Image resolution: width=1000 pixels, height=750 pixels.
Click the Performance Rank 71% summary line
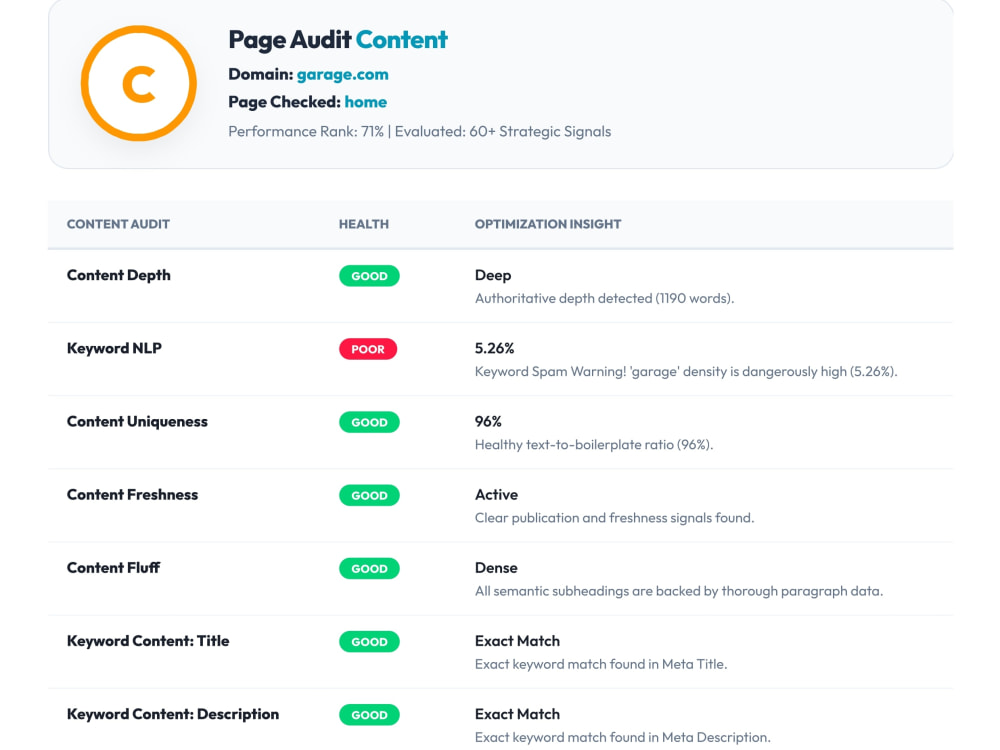click(420, 131)
